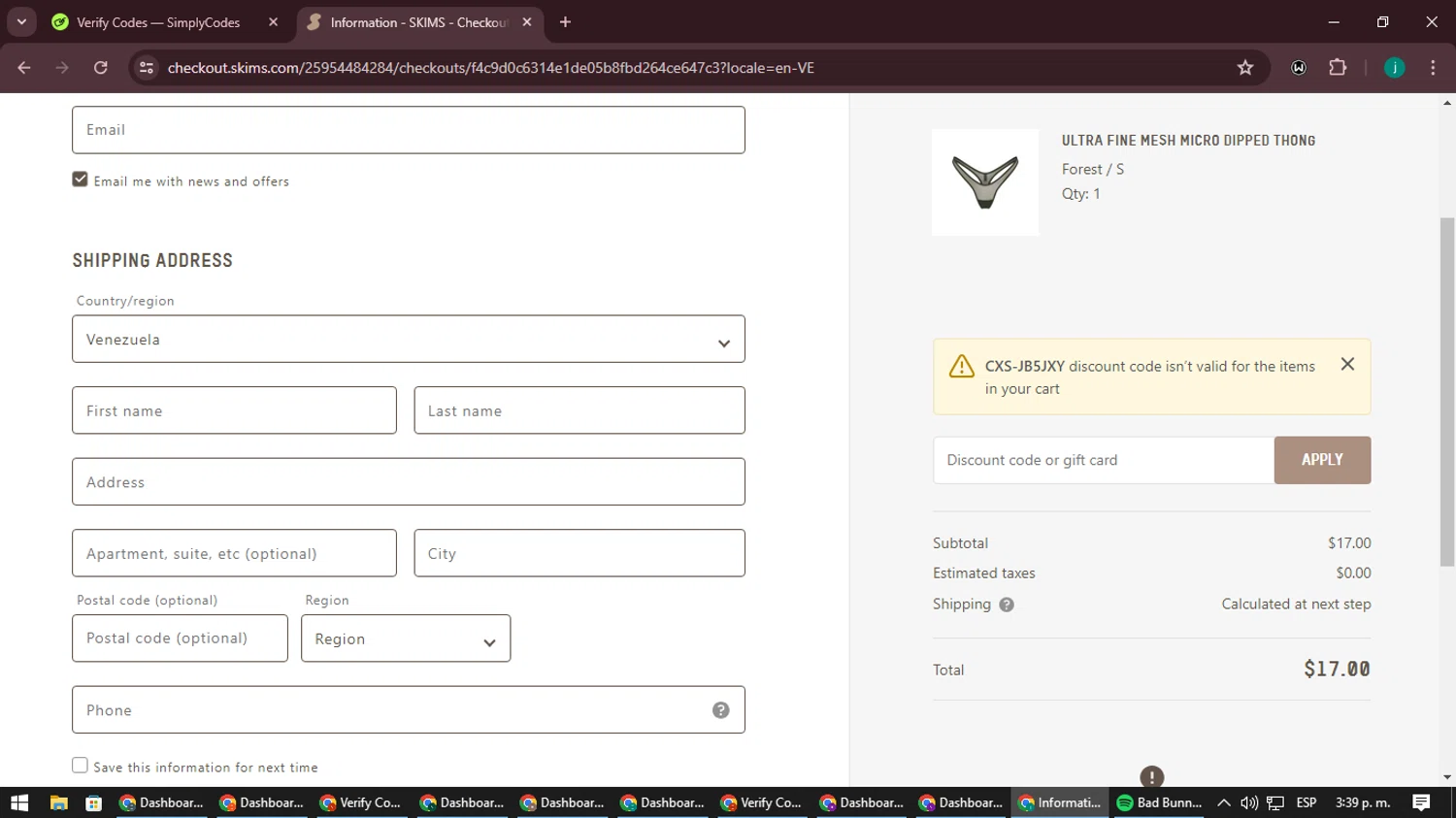
Task: Focus the Address field
Action: (409, 481)
